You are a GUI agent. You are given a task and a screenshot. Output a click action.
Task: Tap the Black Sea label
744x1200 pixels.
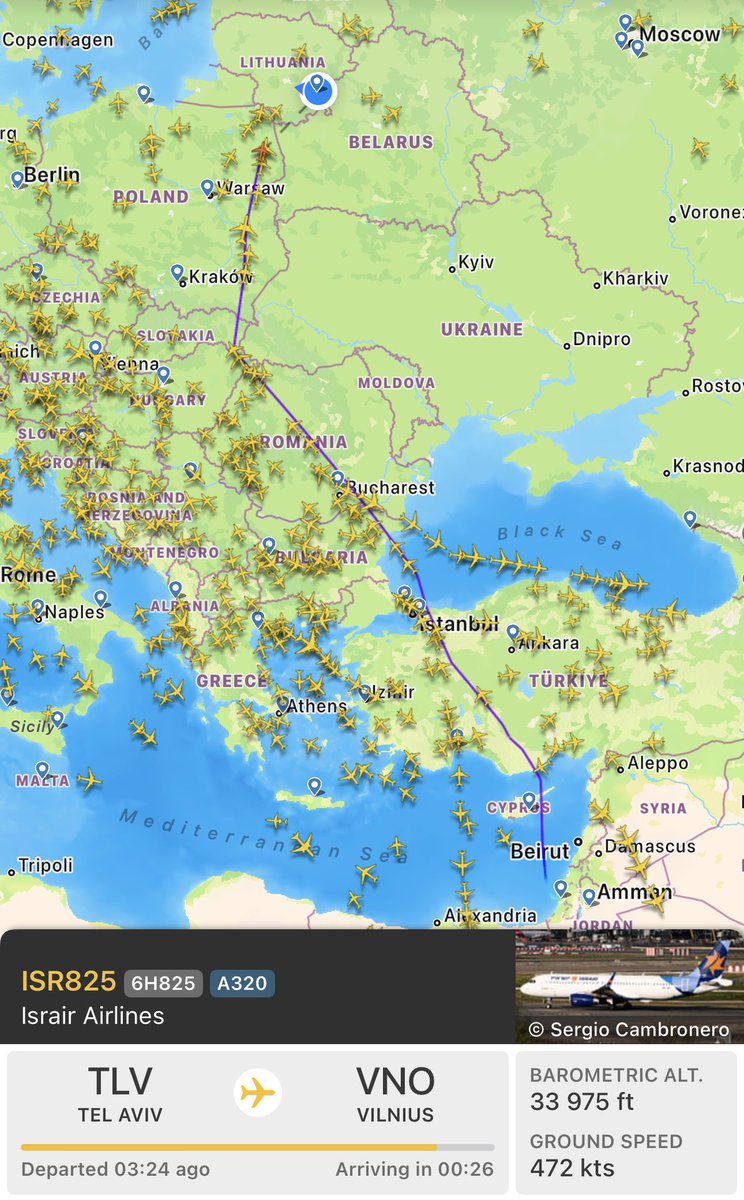pos(560,537)
